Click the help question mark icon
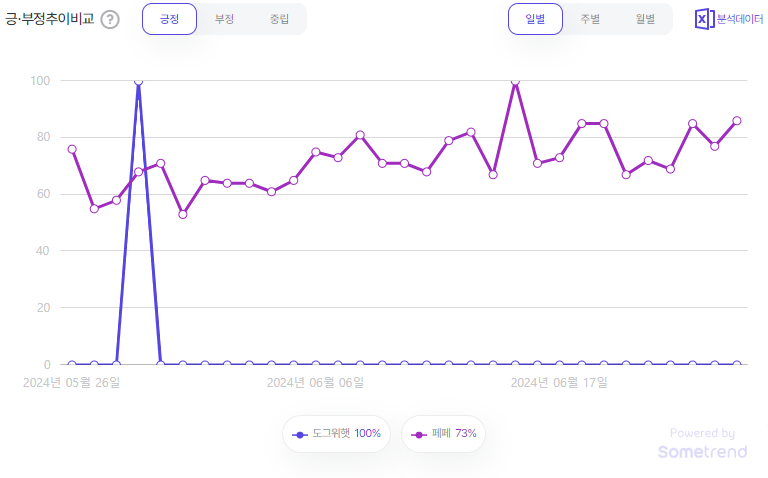Viewport: 768px width, 478px height. click(110, 19)
